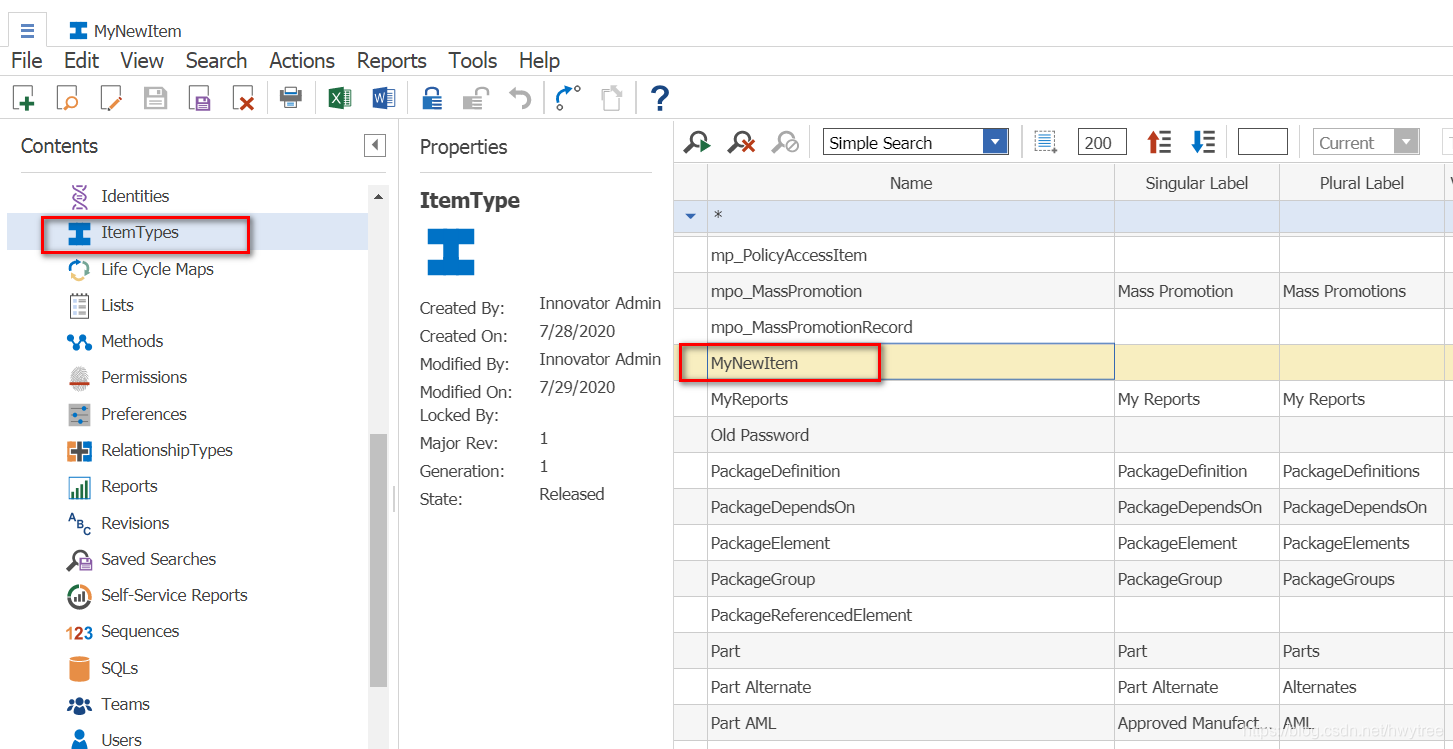Click the View item magnifier page icon

(67, 98)
